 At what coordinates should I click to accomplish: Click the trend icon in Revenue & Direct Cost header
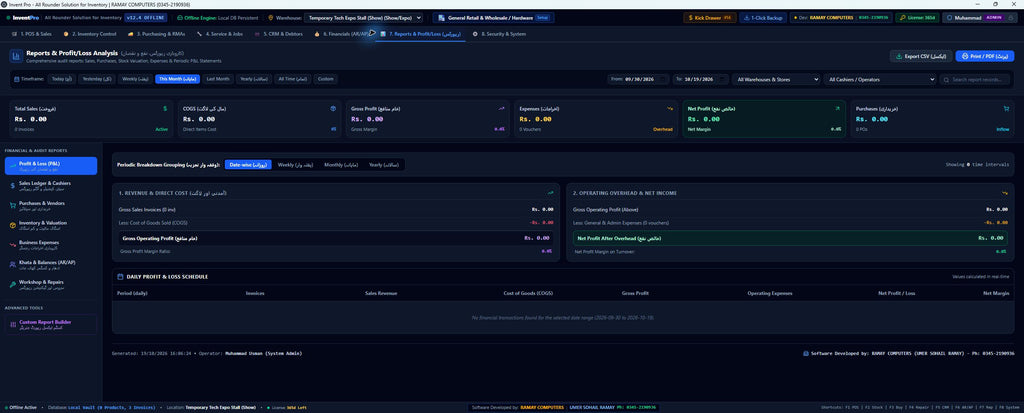tap(551, 193)
